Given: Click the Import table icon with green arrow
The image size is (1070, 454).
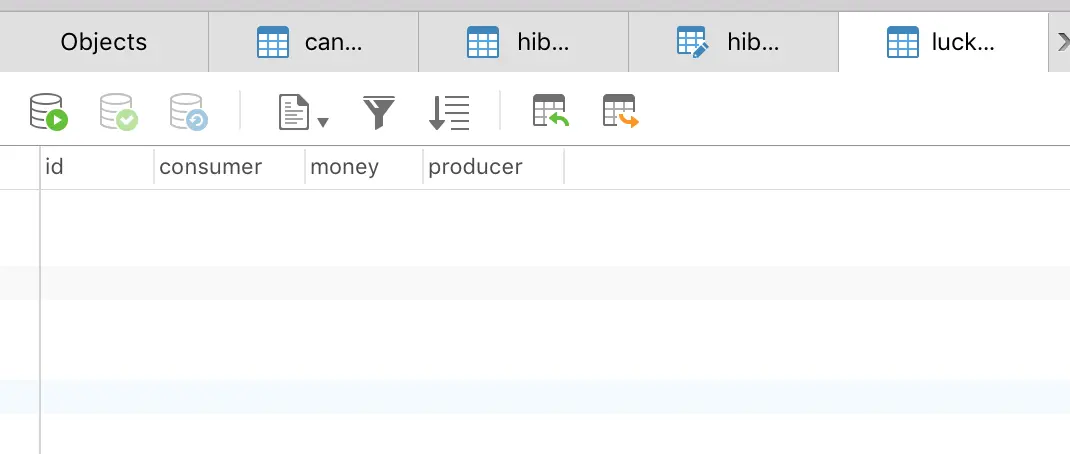Looking at the screenshot, I should [550, 112].
